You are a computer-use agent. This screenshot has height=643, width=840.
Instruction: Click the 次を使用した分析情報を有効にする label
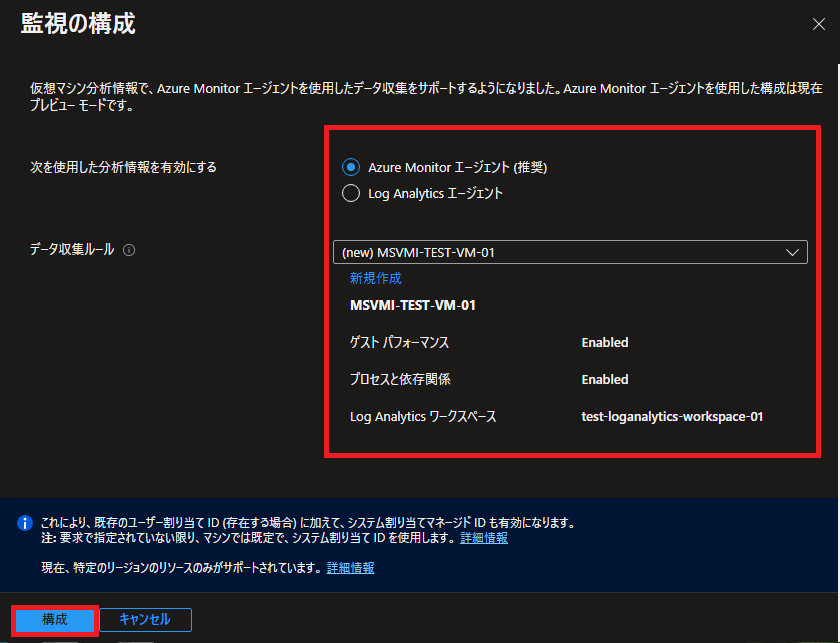123,167
